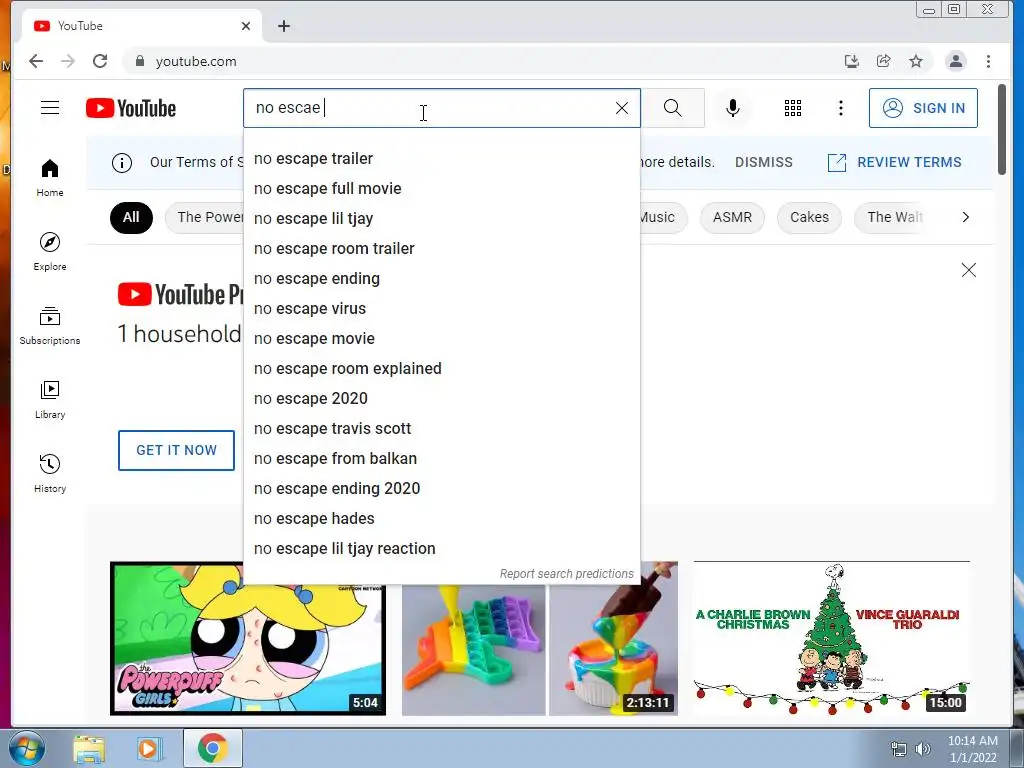The image size is (1024, 768).
Task: Open History in the sidebar
Action: click(x=50, y=473)
